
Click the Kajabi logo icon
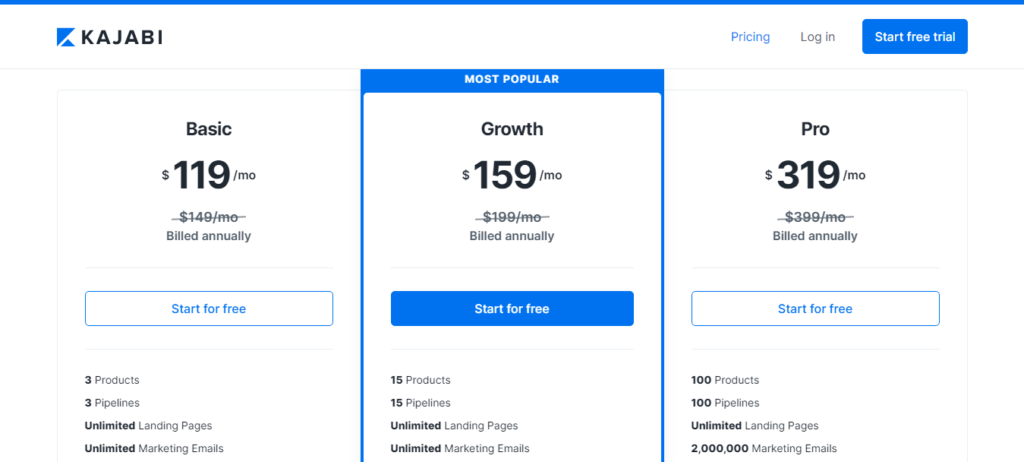[x=66, y=37]
